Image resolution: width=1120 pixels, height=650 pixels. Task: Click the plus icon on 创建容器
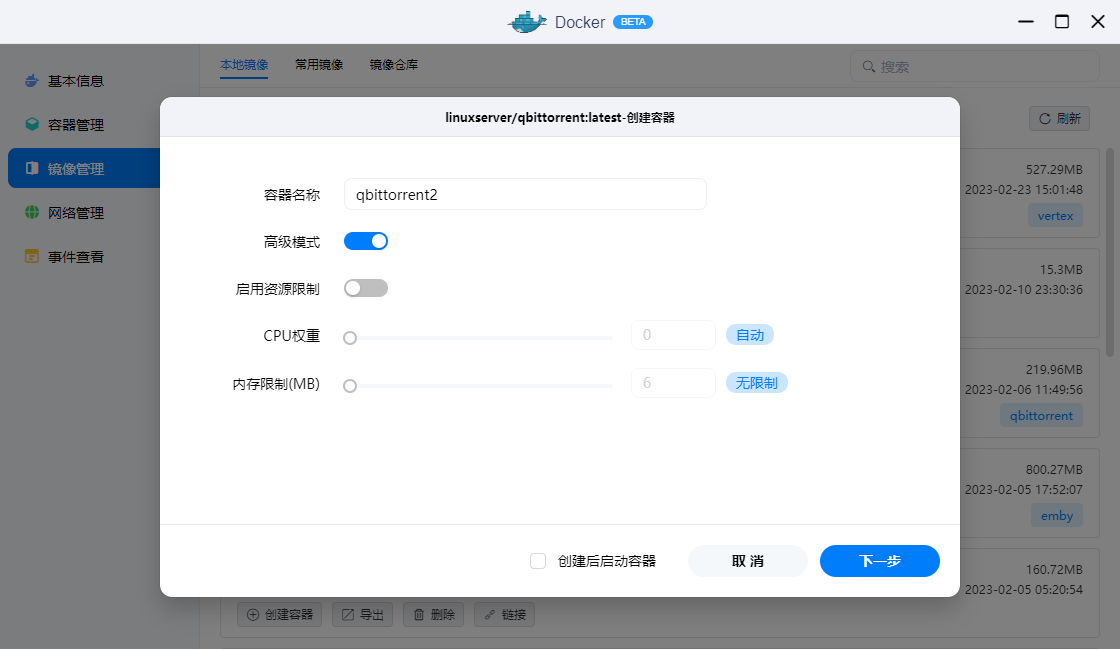253,614
